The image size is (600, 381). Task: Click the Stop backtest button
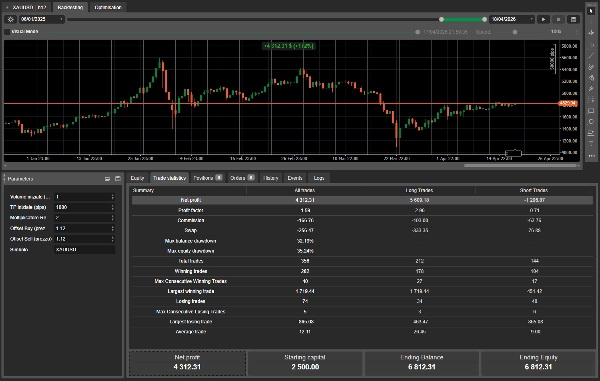click(558, 19)
